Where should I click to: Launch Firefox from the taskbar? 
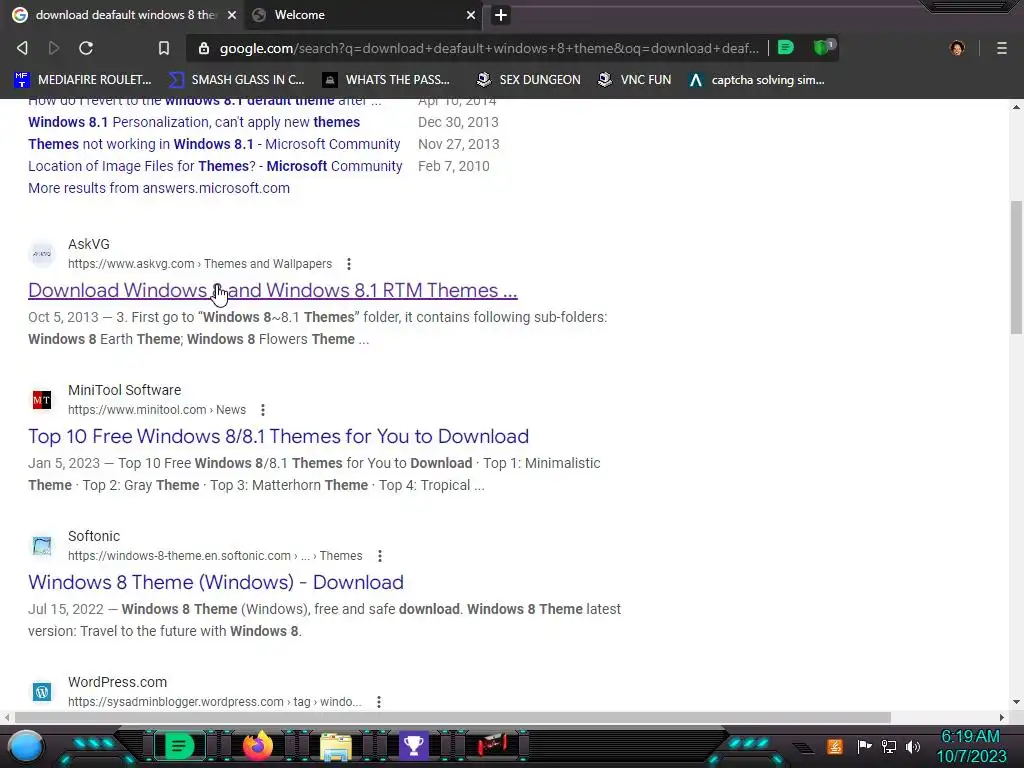(x=257, y=746)
